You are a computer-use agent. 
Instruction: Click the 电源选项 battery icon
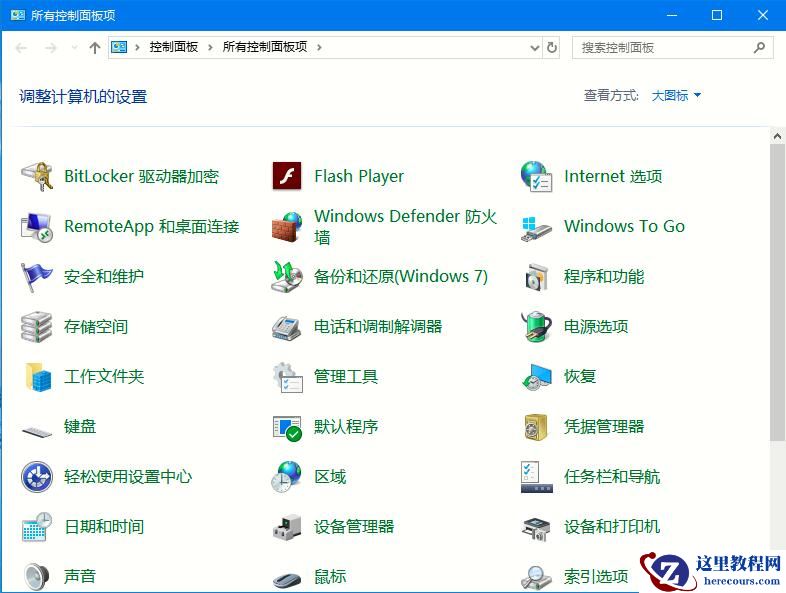(536, 326)
